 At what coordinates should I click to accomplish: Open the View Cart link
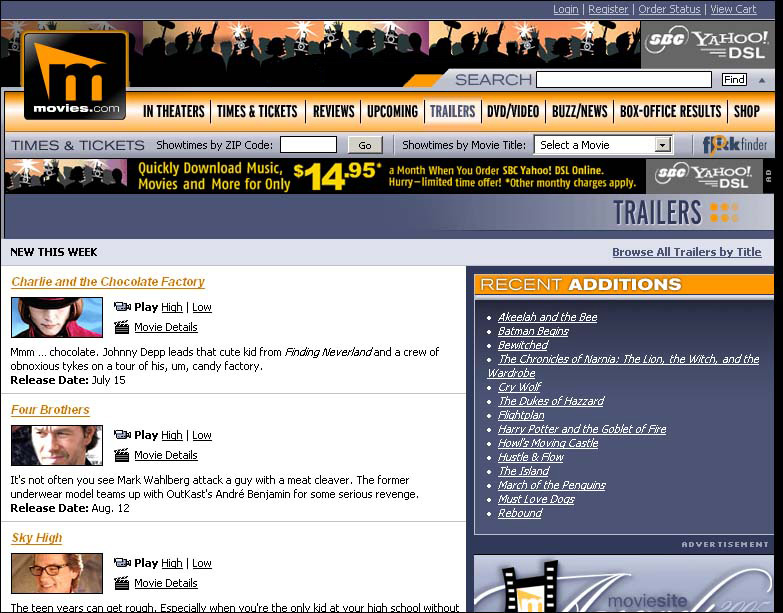[x=733, y=9]
